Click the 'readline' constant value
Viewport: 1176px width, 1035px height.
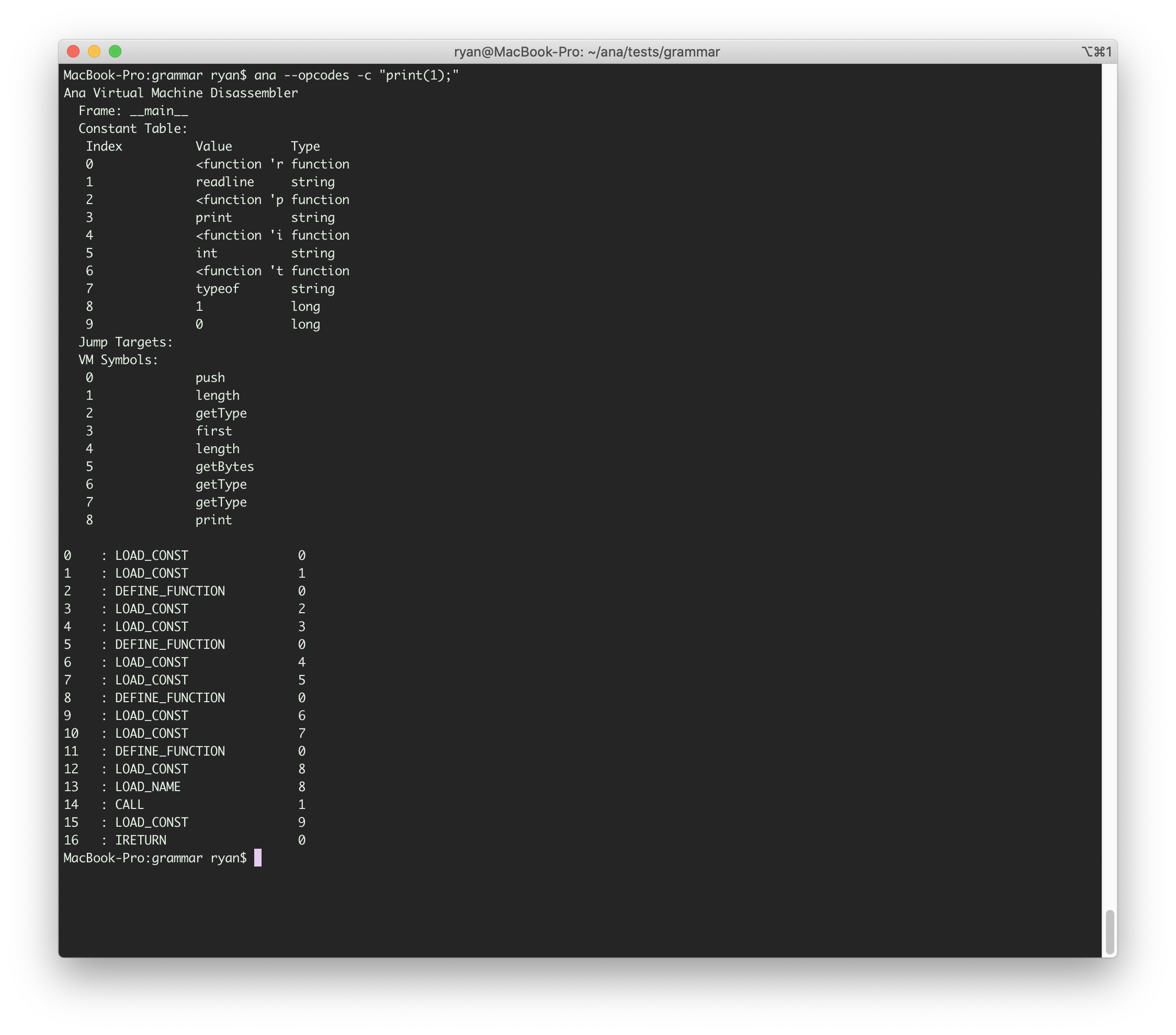(x=225, y=183)
